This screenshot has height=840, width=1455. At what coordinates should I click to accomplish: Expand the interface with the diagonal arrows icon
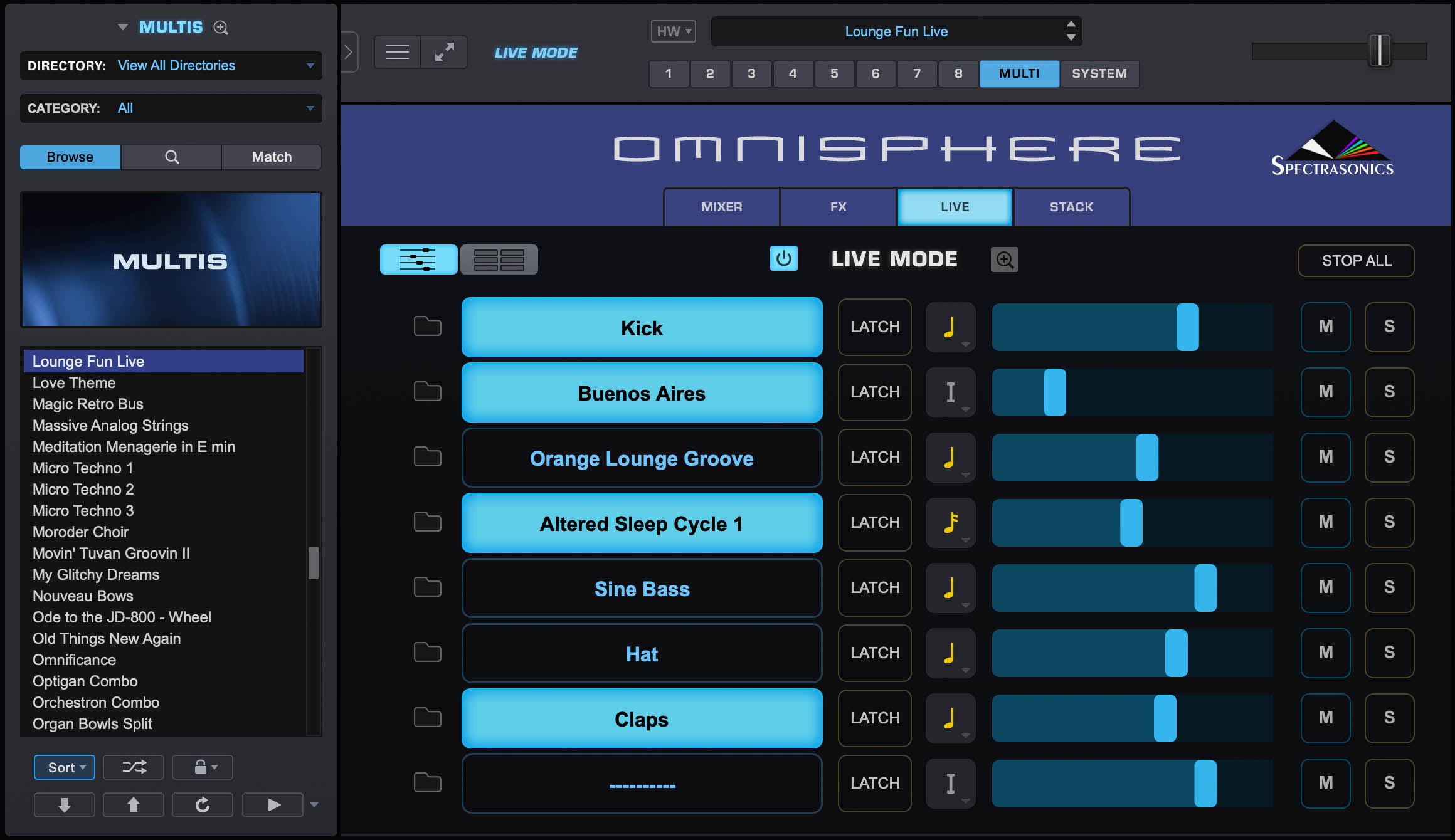pyautogui.click(x=445, y=51)
